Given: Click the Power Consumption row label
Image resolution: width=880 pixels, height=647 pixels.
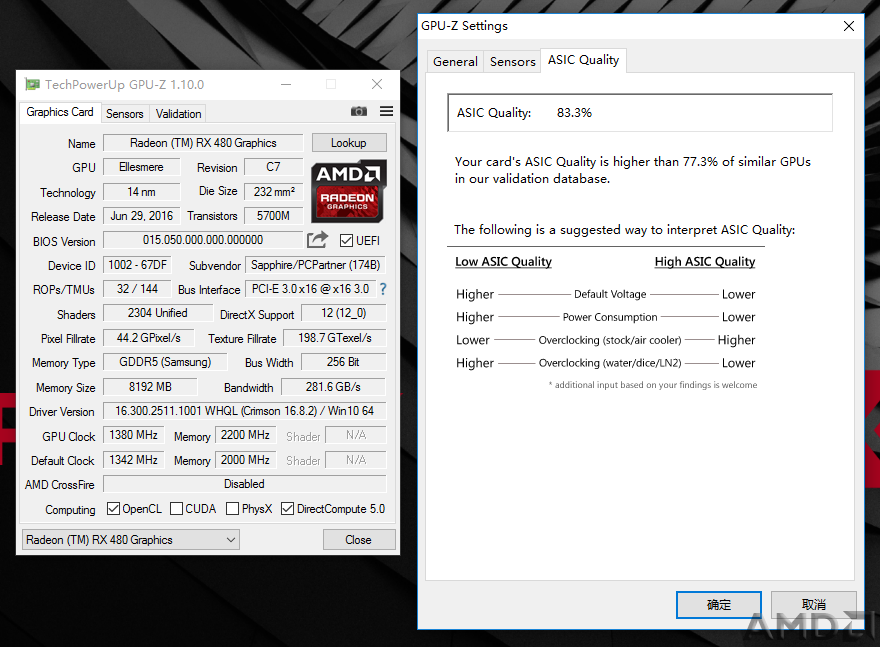Looking at the screenshot, I should click(x=610, y=317).
